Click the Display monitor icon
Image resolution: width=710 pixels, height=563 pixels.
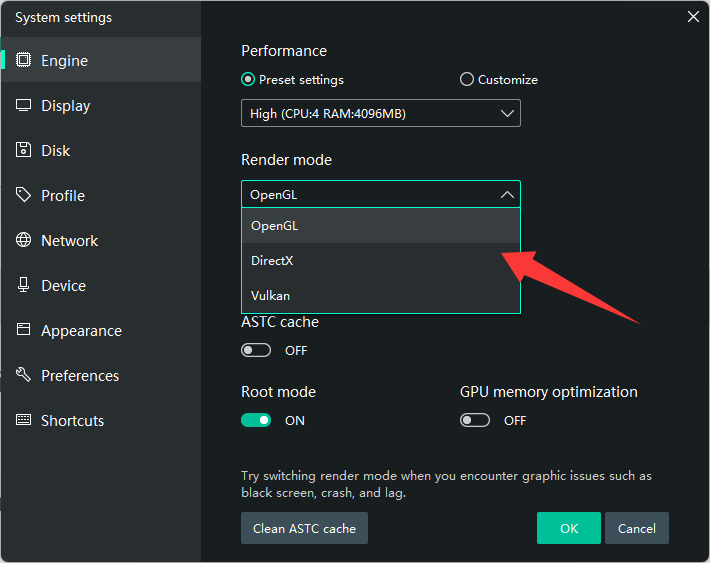pyautogui.click(x=24, y=105)
